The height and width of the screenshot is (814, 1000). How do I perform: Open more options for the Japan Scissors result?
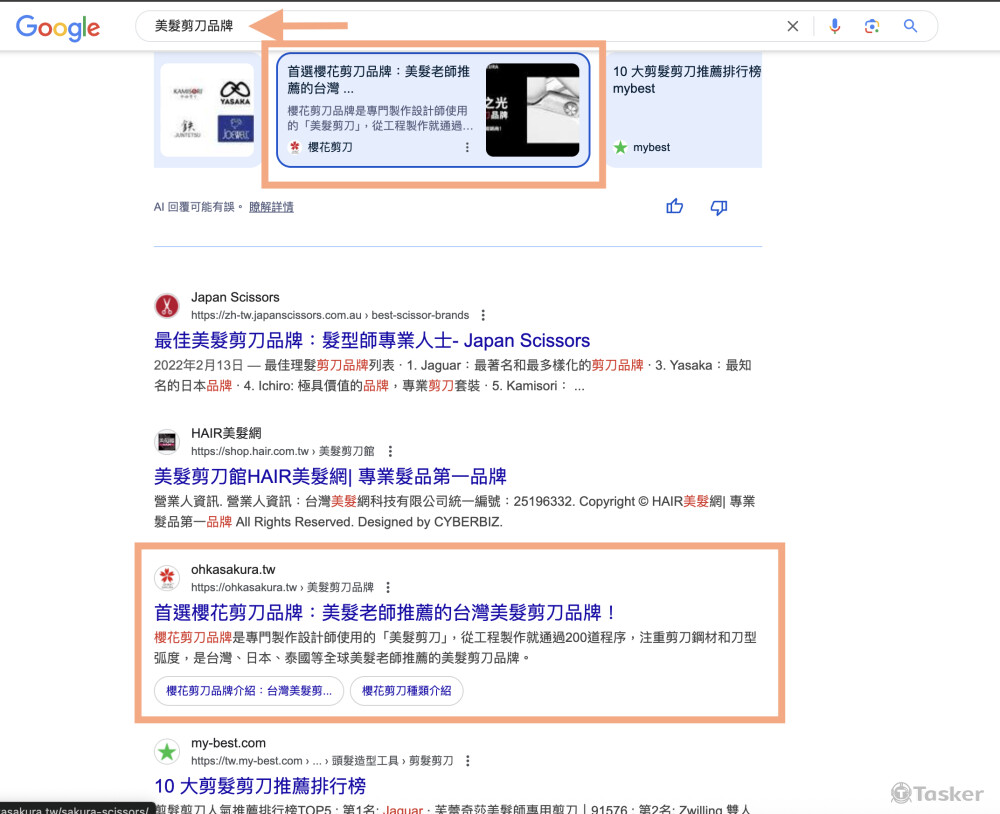(x=483, y=315)
